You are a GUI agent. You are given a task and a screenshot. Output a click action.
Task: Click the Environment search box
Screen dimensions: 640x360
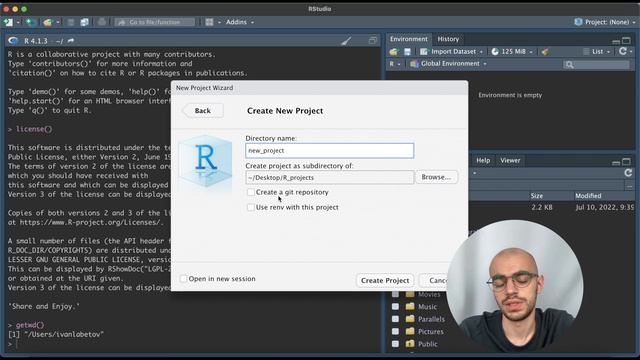tap(596, 64)
